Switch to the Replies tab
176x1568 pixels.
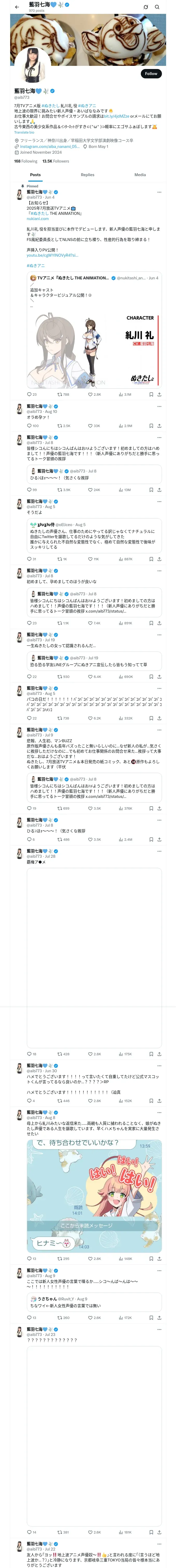click(87, 175)
